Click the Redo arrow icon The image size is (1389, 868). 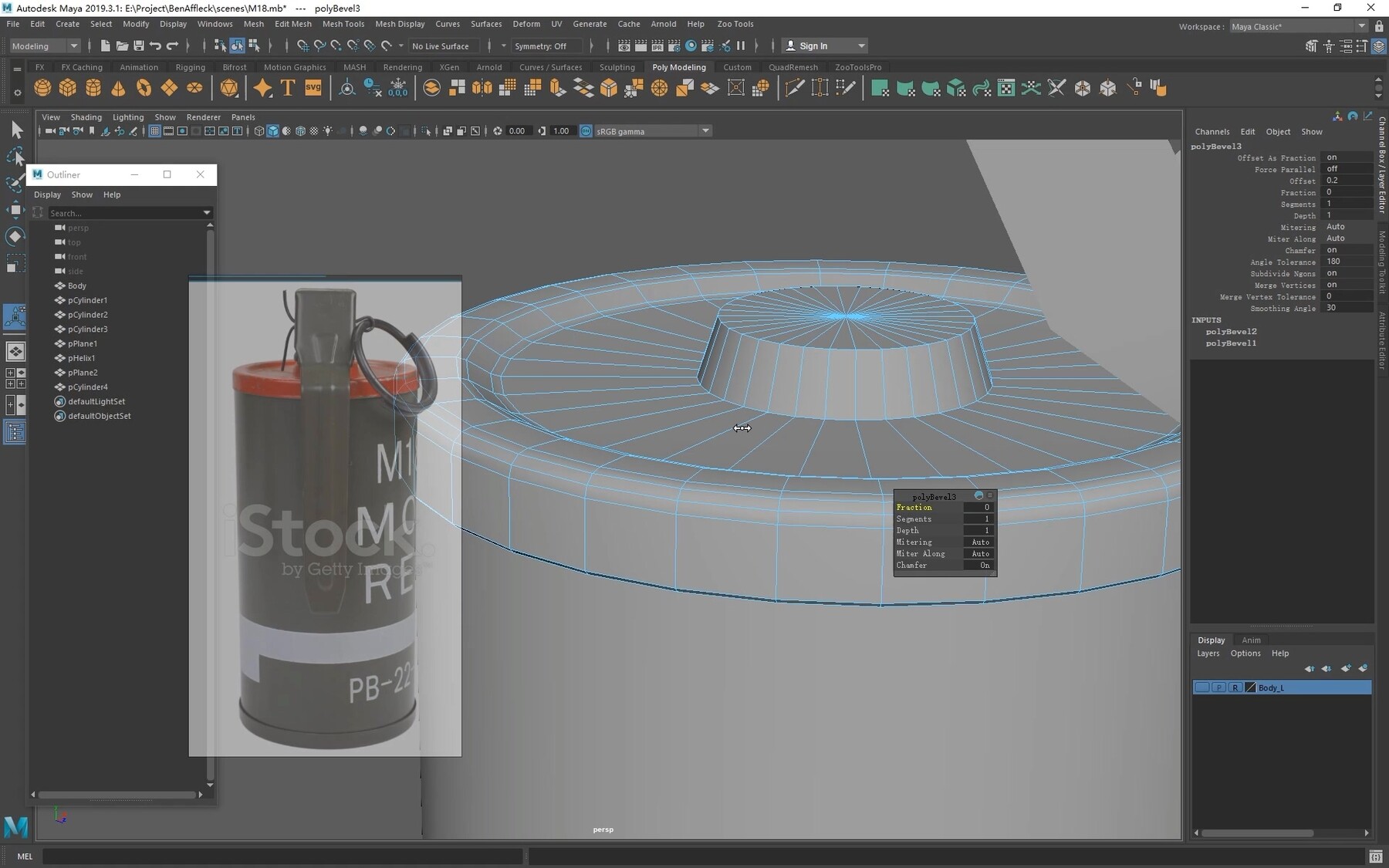click(173, 46)
